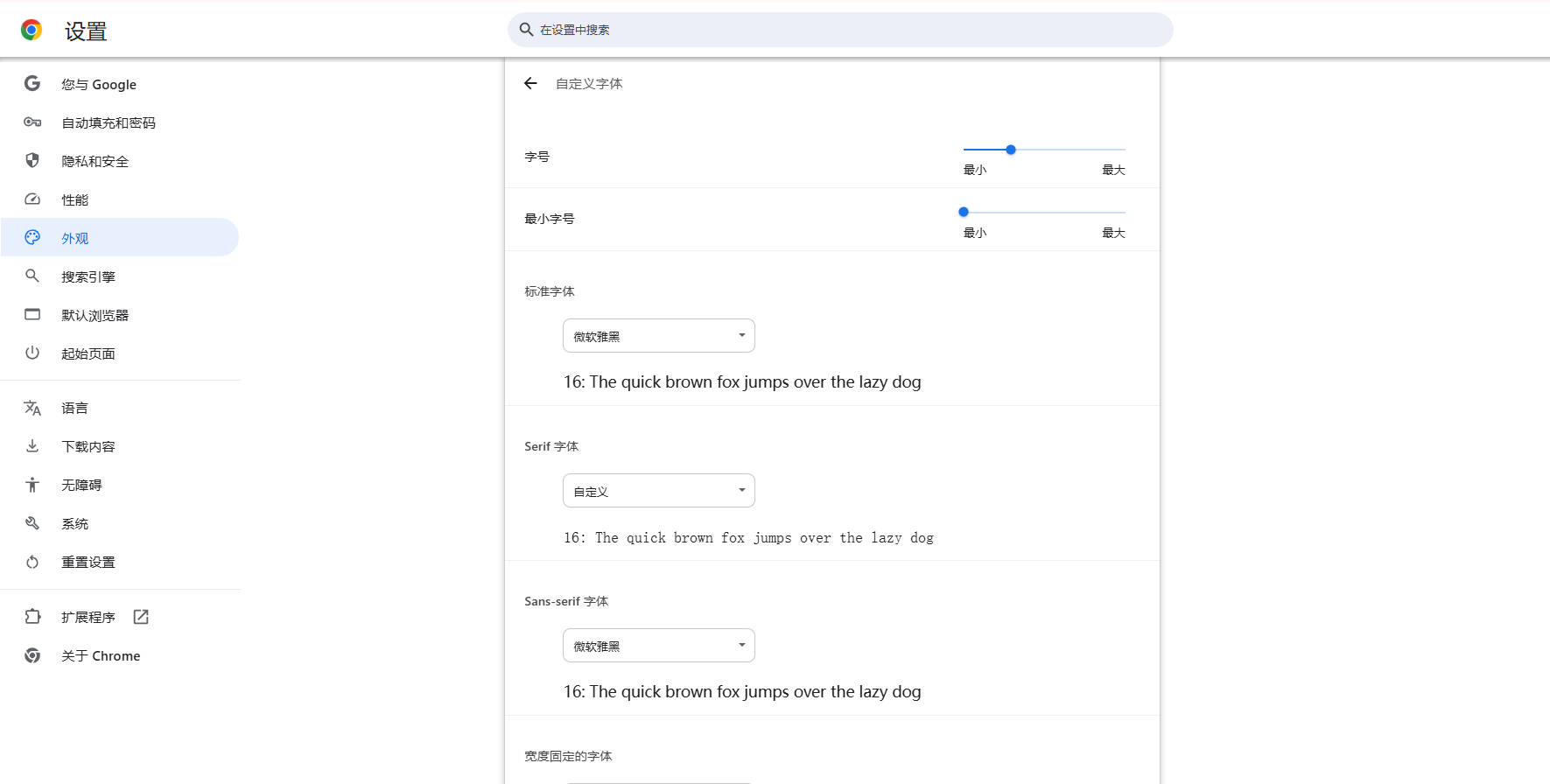Screen dimensions: 1550x784
Task: Open 重置设置 page
Action: pos(120,562)
